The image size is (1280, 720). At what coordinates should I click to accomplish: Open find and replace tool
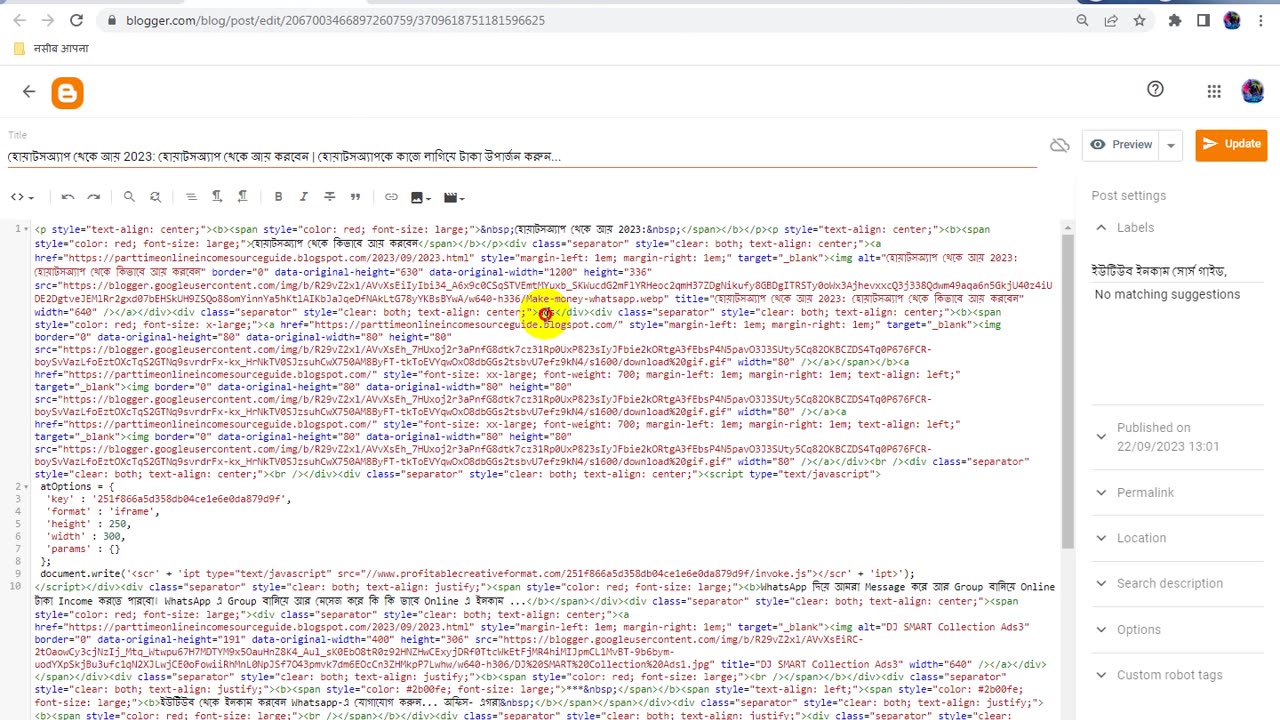pos(155,197)
